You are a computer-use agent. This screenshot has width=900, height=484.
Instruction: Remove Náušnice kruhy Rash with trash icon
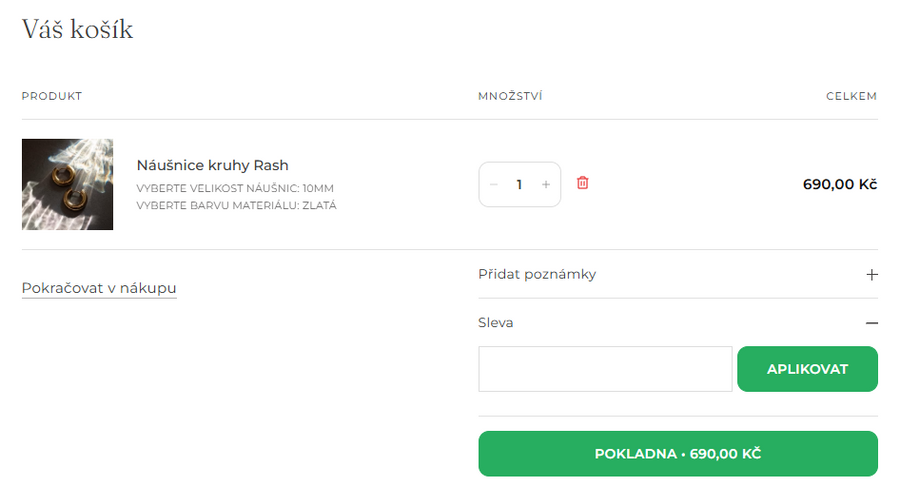click(x=583, y=183)
